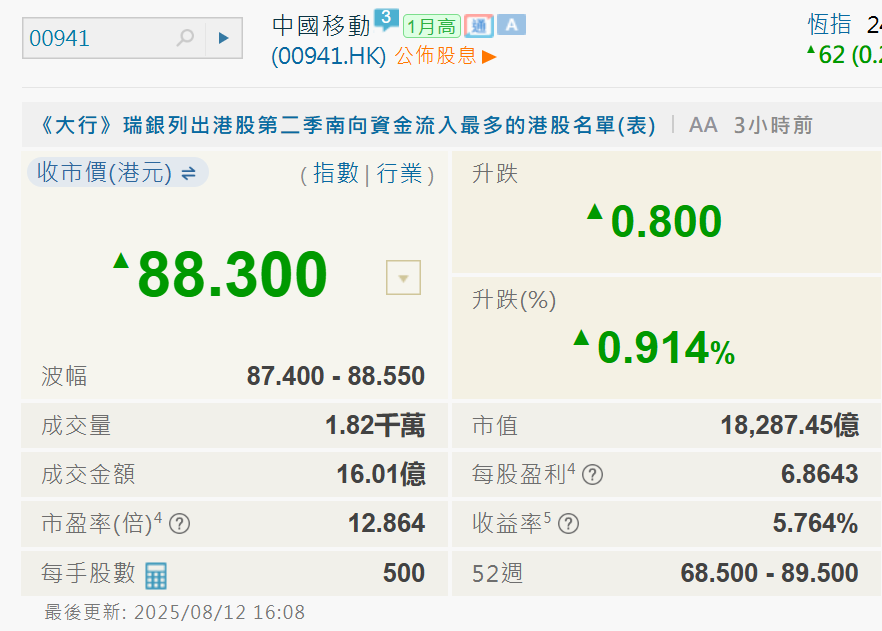The width and height of the screenshot is (882, 631).
Task: Click the 成交金額 value 16.01億
Action: (x=381, y=475)
